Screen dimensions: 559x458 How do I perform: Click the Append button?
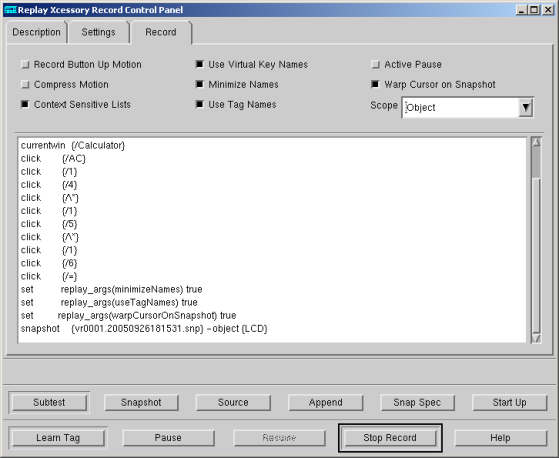(x=325, y=402)
